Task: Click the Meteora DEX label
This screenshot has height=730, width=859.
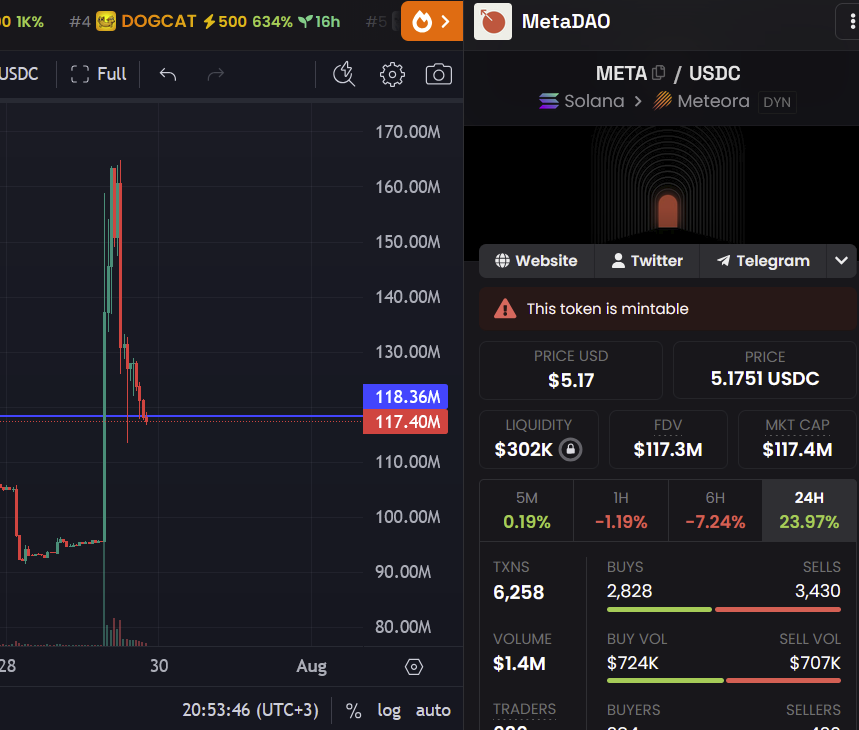Action: 713,101
